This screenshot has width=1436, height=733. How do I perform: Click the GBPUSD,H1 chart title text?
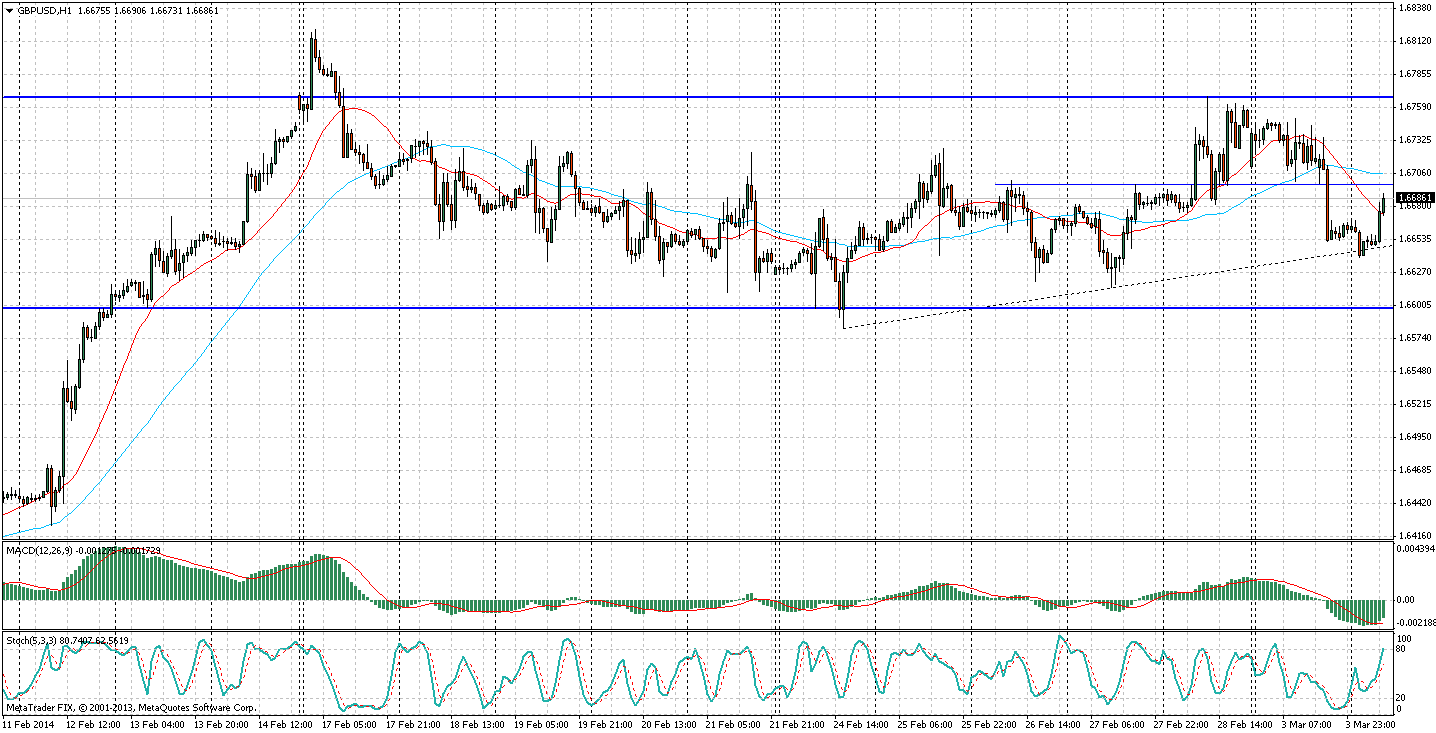click(x=46, y=10)
